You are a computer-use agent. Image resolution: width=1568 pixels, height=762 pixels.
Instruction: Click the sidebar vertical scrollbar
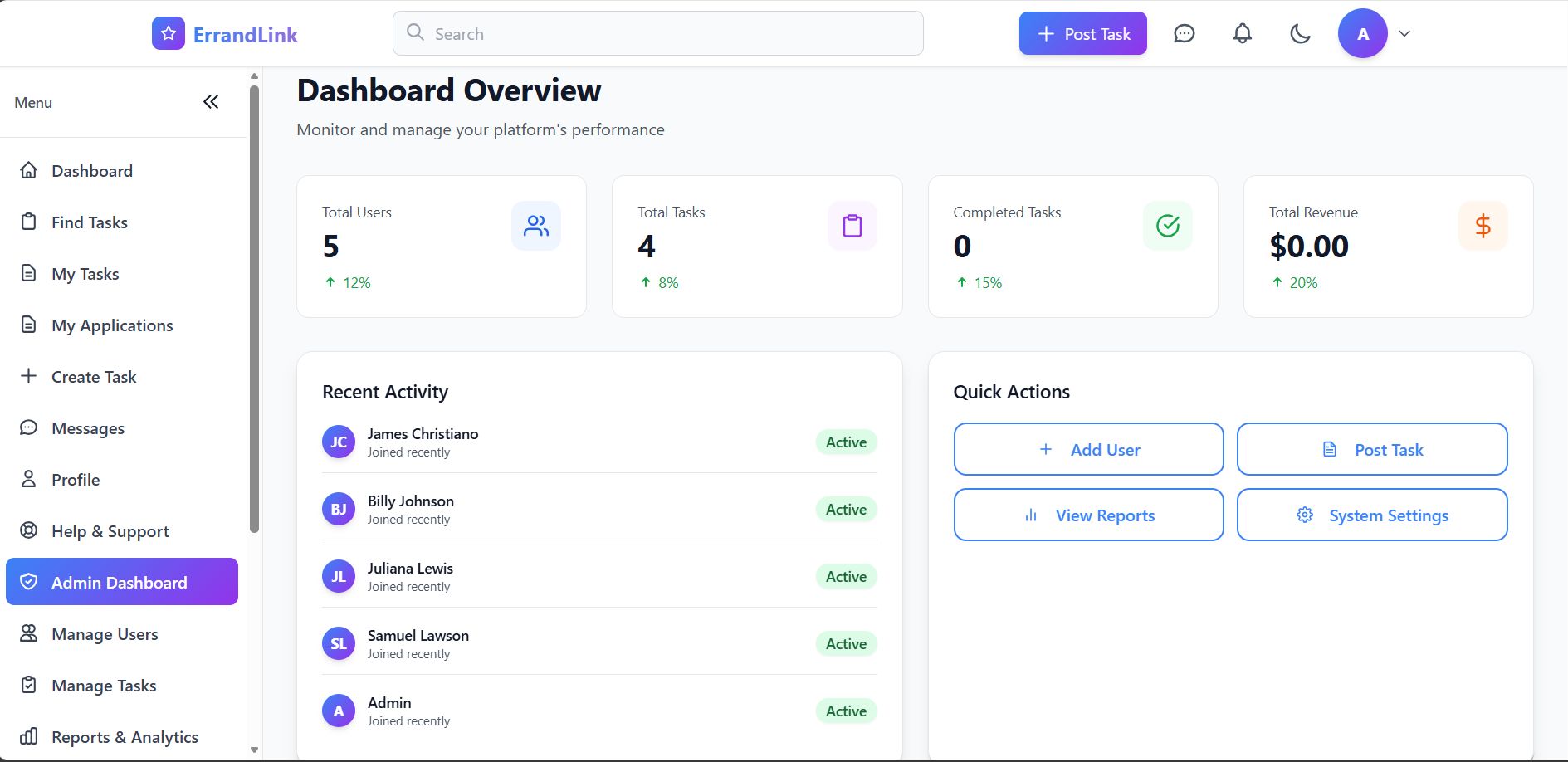(255, 307)
